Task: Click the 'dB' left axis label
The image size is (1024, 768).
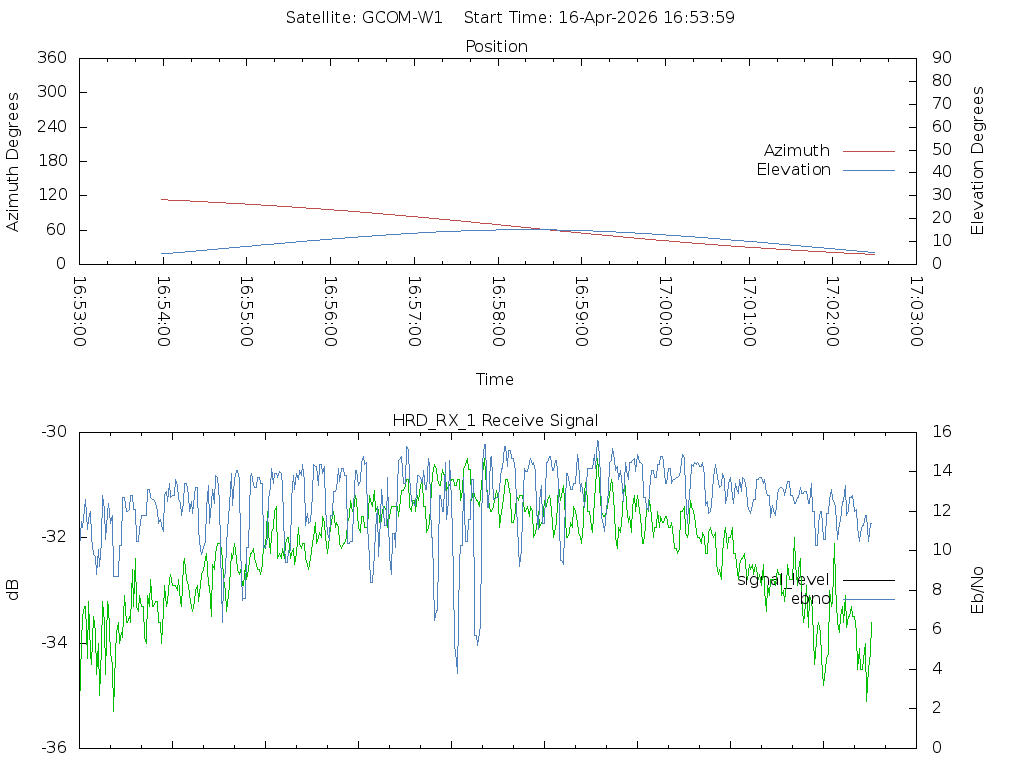Action: [14, 589]
